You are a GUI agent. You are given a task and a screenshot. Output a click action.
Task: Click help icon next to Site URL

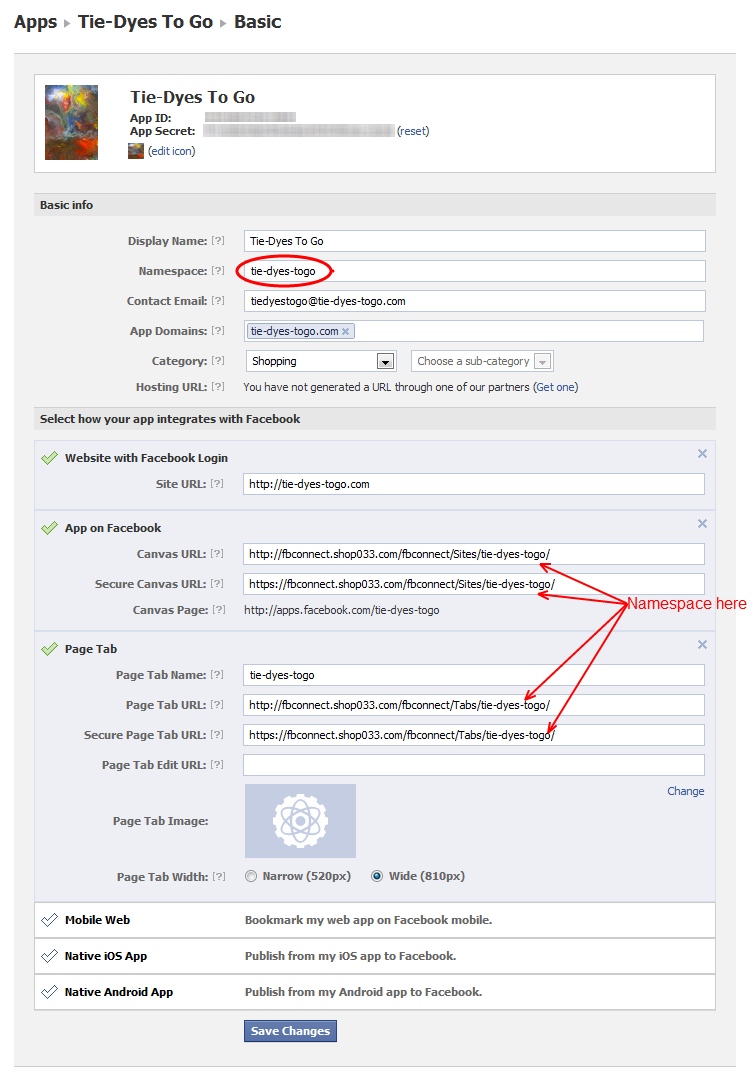[217, 484]
